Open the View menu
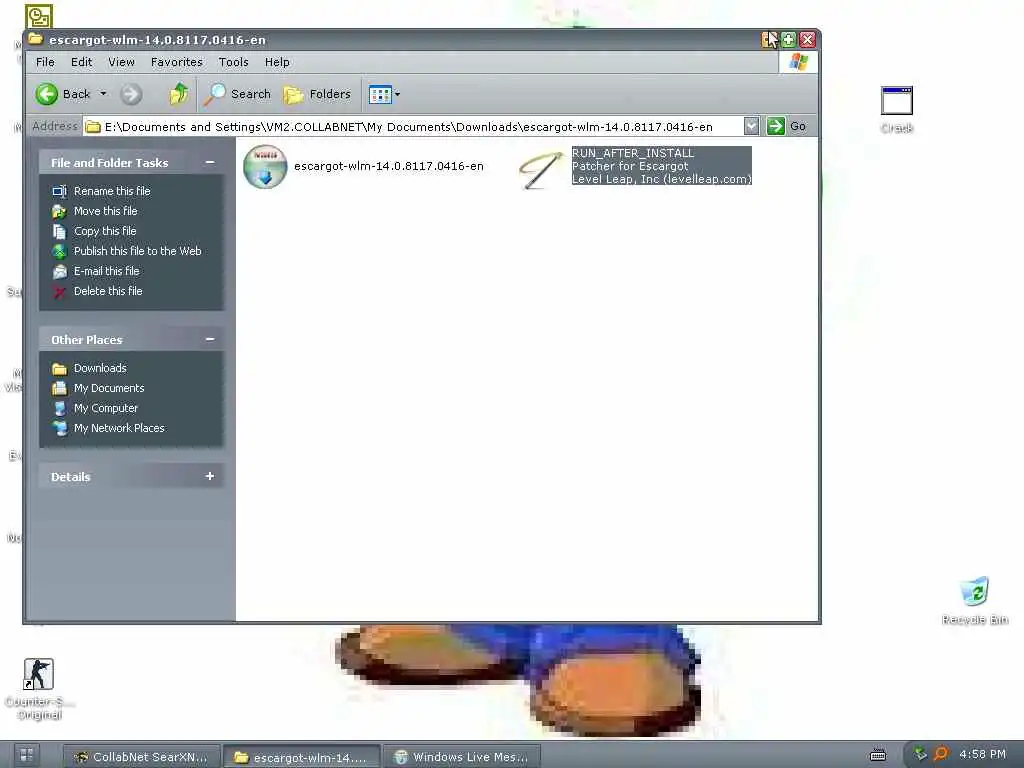1024x768 pixels. (121, 62)
